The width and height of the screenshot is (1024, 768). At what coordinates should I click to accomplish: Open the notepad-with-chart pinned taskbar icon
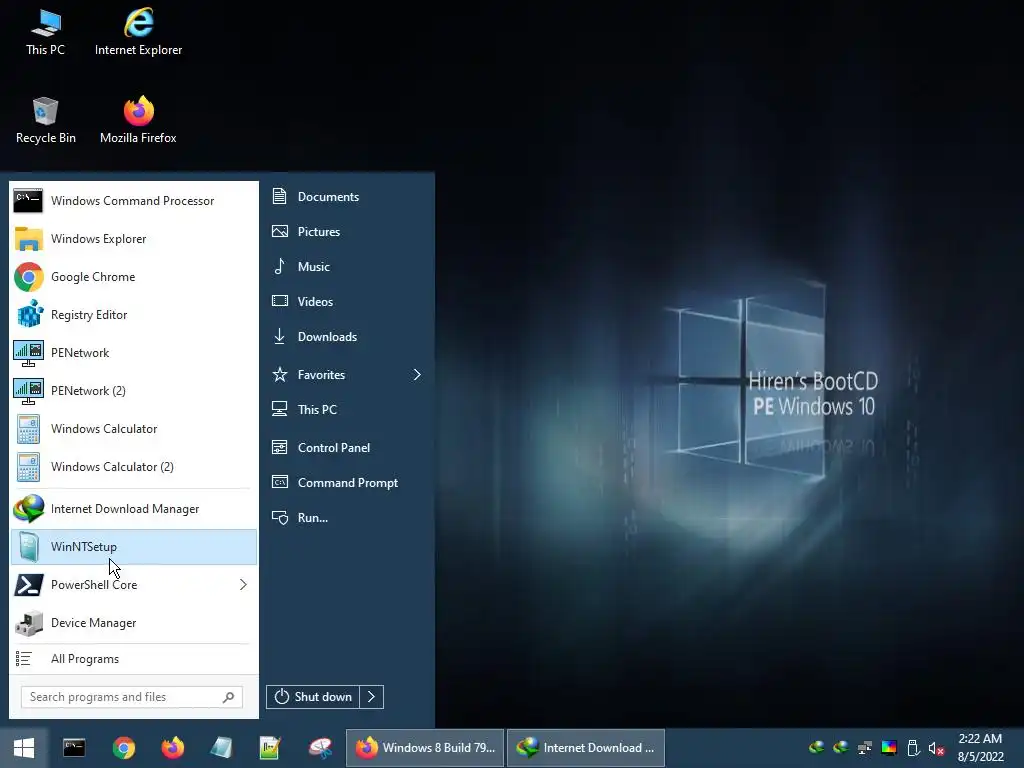(270, 748)
